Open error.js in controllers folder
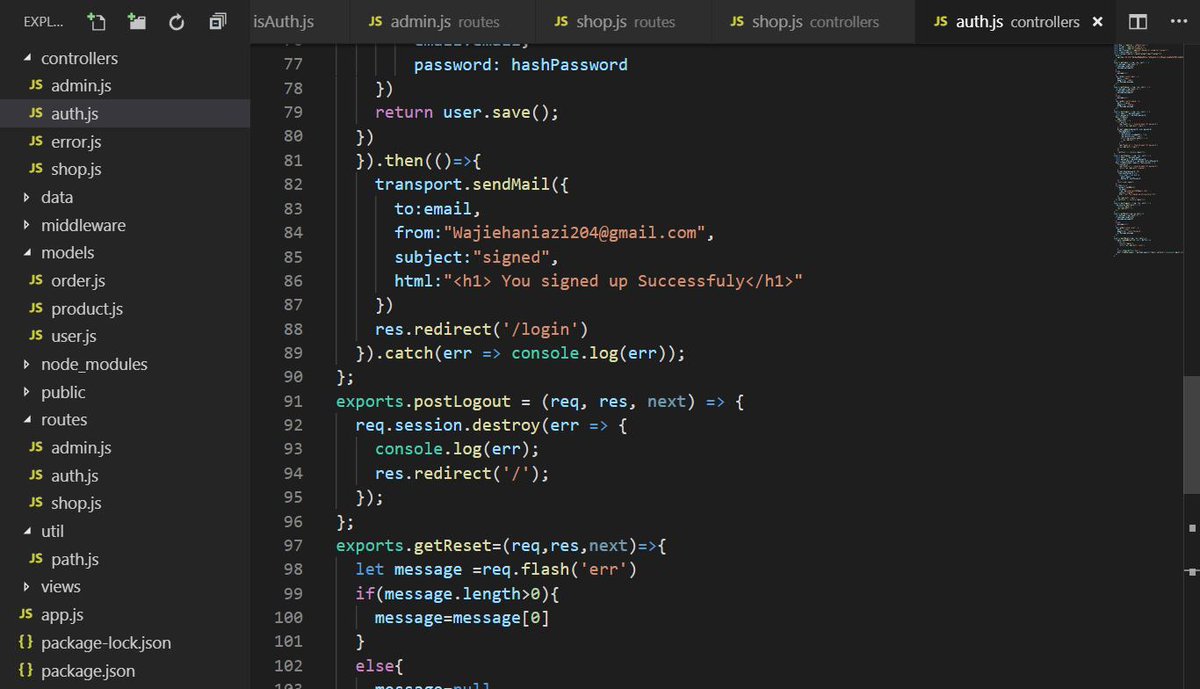1200x689 pixels. click(125, 142)
